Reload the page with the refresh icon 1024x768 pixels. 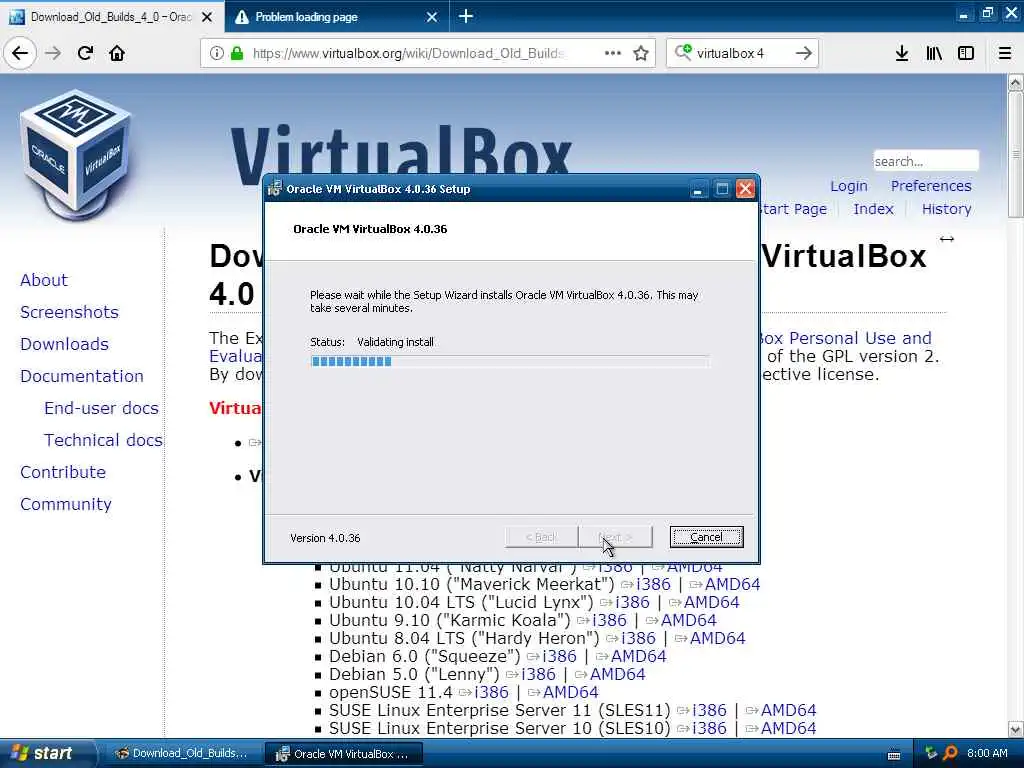tap(85, 53)
